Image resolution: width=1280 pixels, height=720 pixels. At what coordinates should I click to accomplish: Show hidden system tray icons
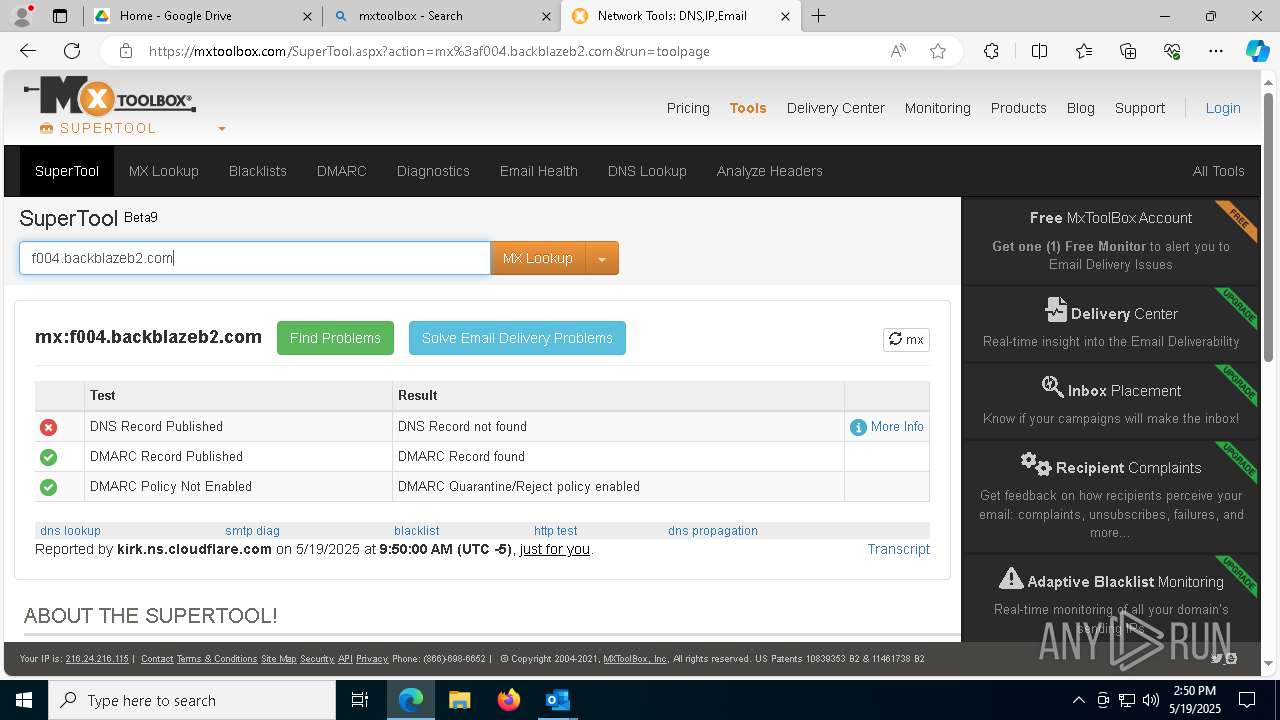click(1078, 700)
